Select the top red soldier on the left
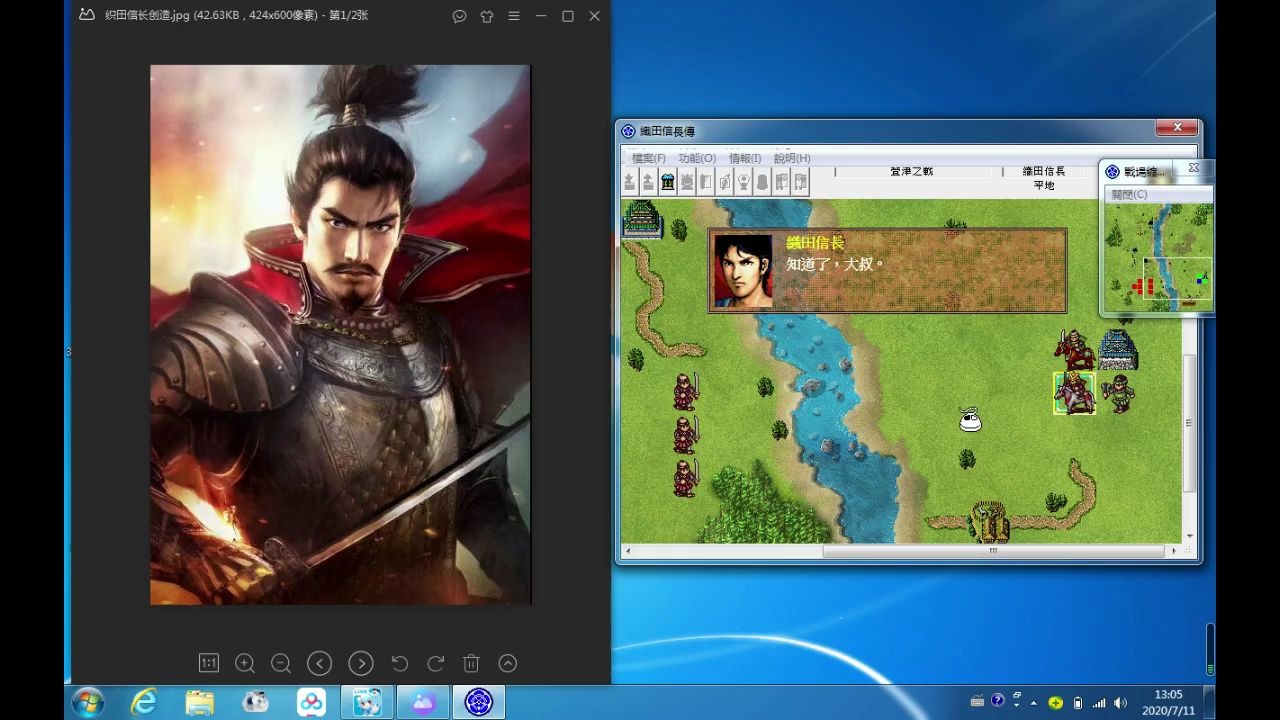Image resolution: width=1280 pixels, height=720 pixels. [686, 392]
